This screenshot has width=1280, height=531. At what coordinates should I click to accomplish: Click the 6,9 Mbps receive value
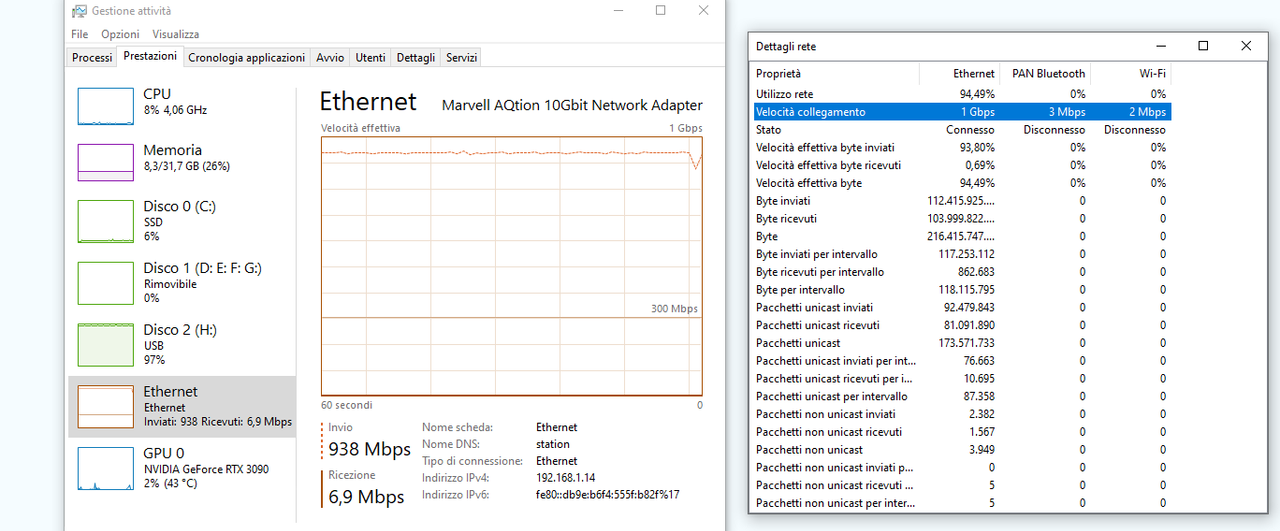pyautogui.click(x=366, y=497)
